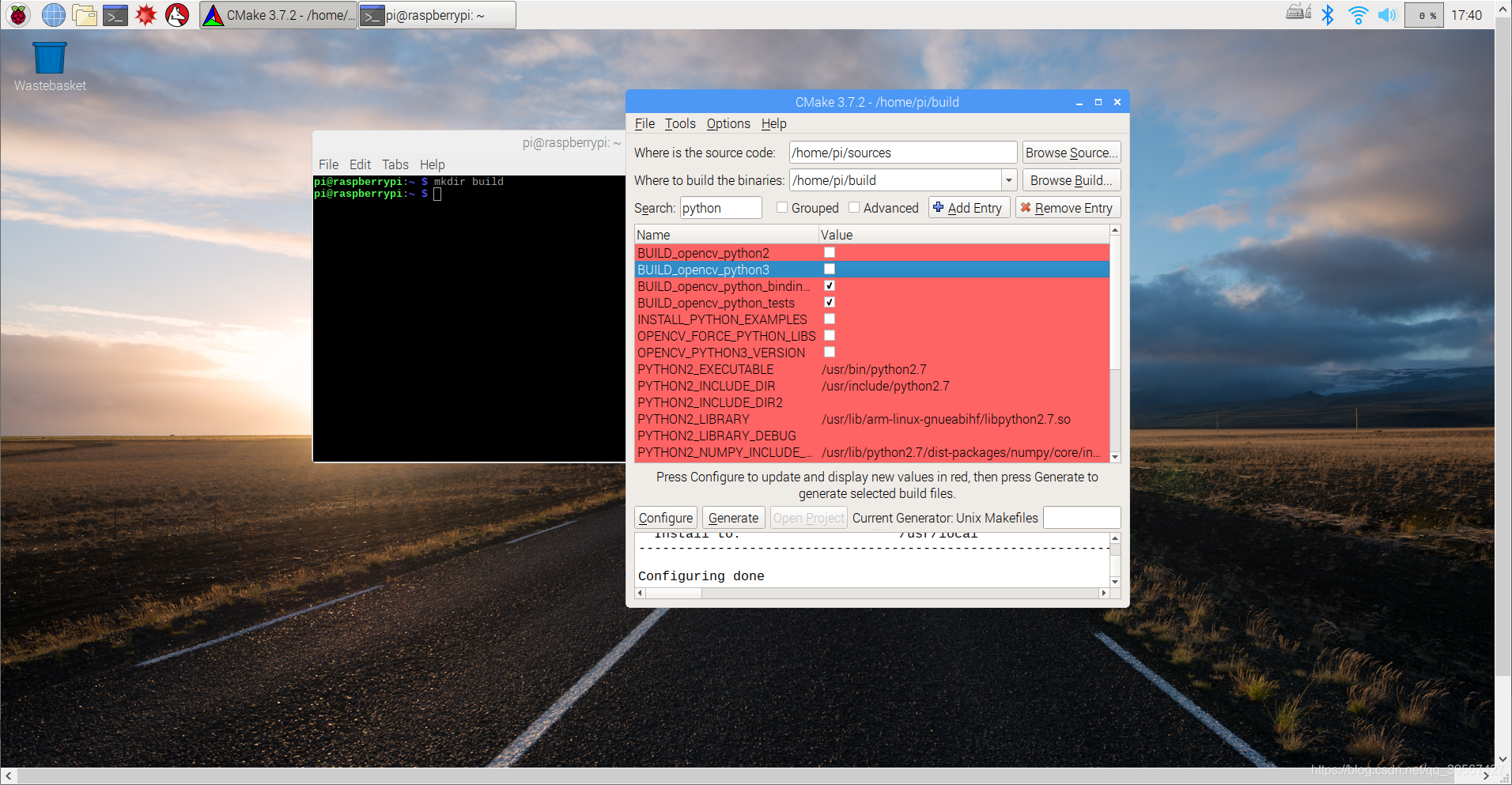The width and height of the screenshot is (1512, 785).
Task: Click the CMake progress bar
Action: [1082, 518]
